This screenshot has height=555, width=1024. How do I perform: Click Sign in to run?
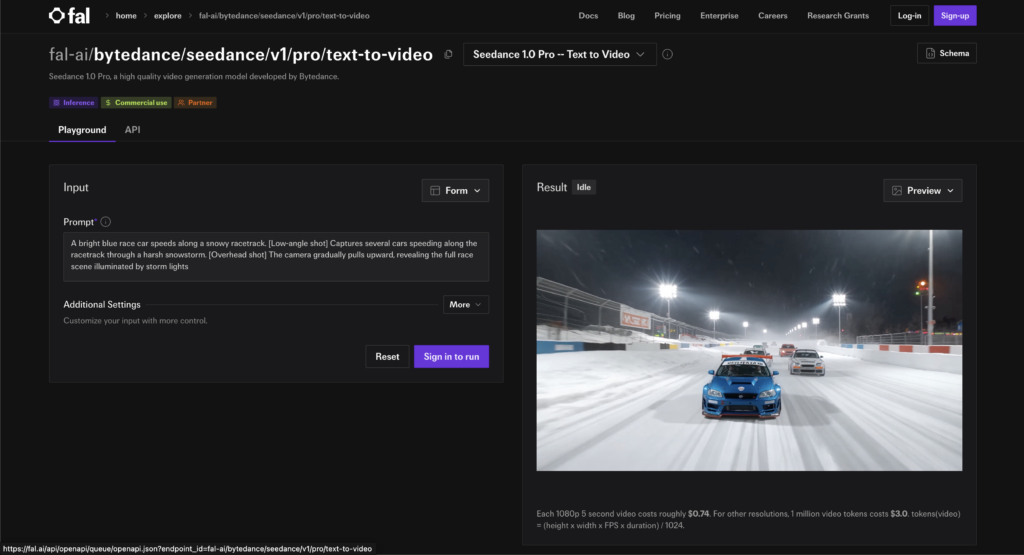coord(451,357)
